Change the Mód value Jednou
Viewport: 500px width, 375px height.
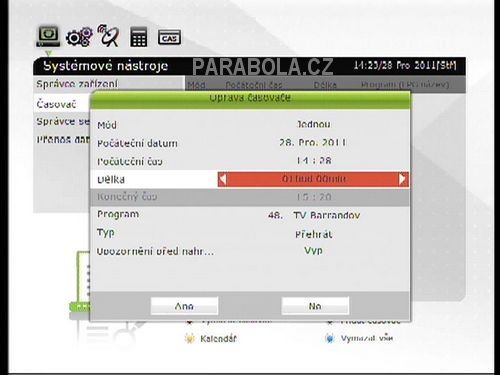click(314, 125)
